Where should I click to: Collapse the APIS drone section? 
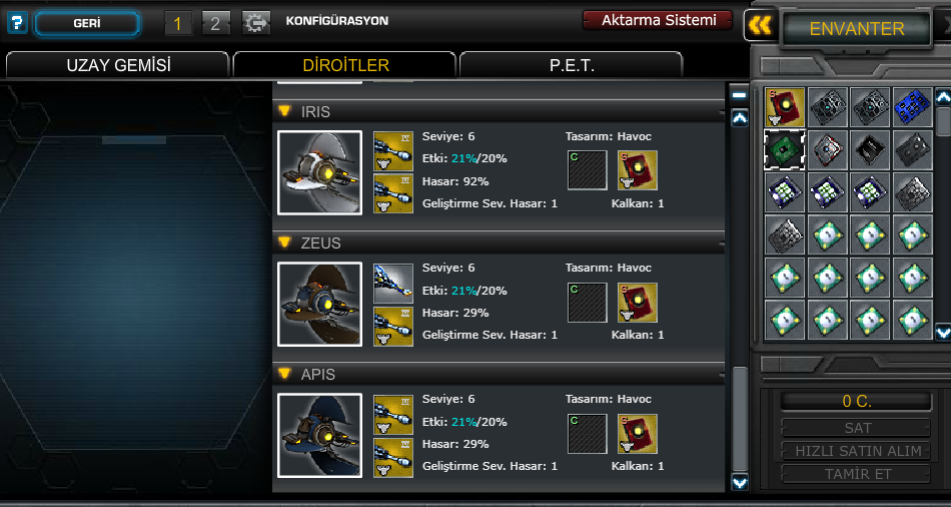click(x=284, y=374)
